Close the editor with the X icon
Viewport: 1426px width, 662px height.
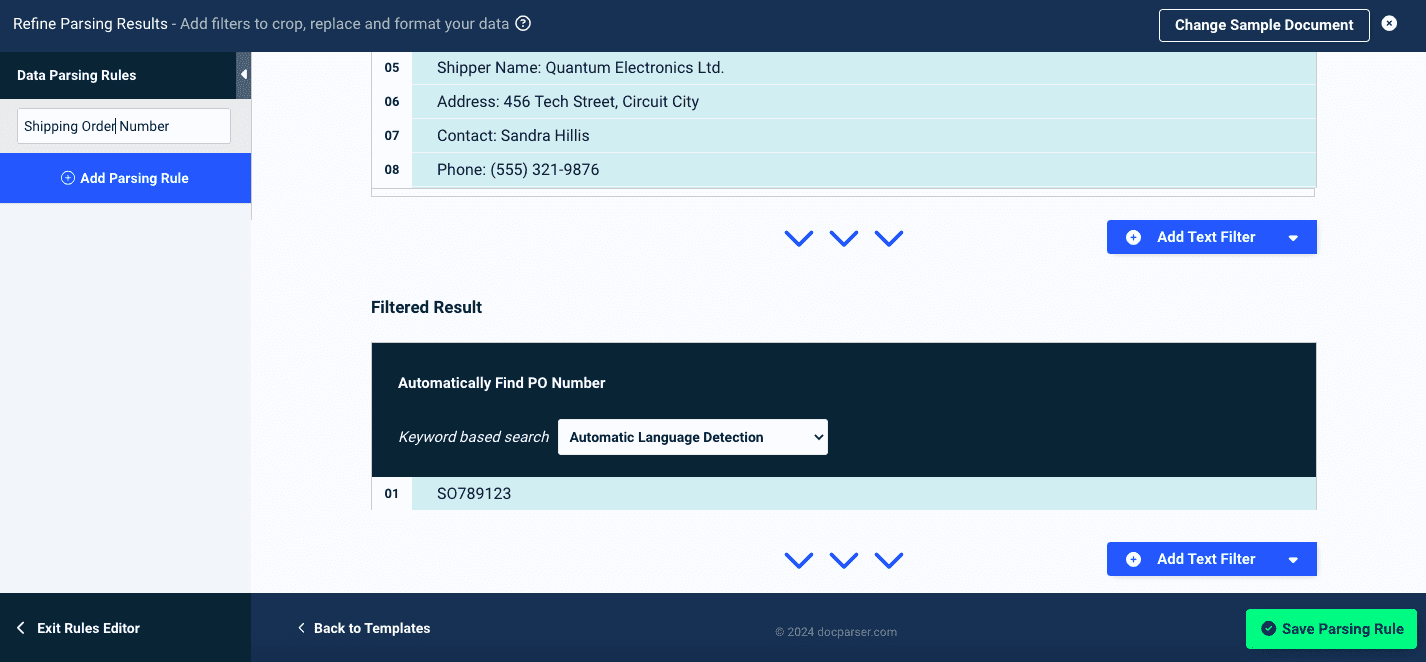[x=1389, y=24]
